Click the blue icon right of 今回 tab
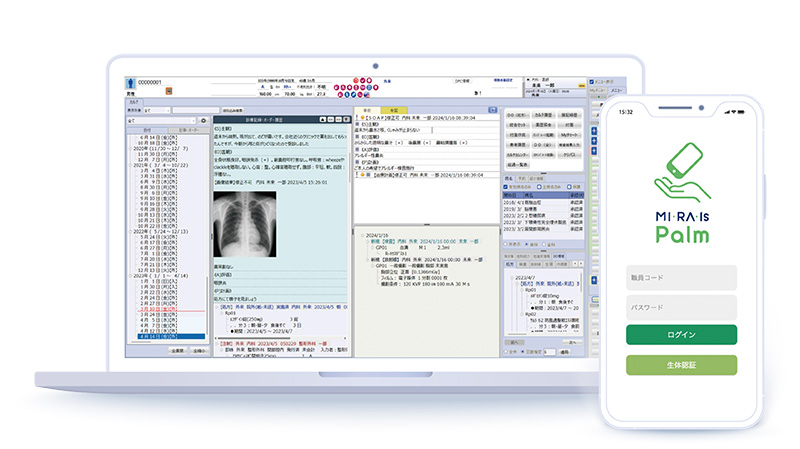 coord(490,109)
